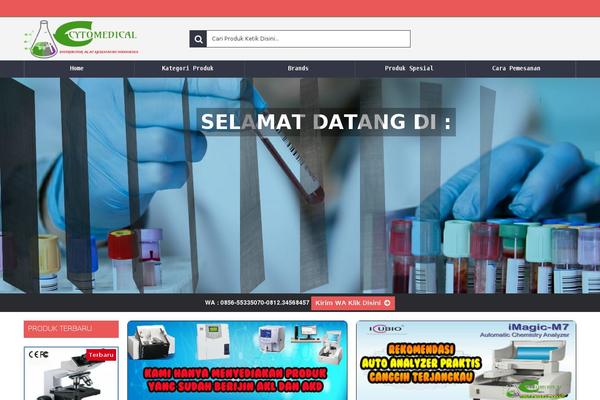Open the iMagic-M7 analyzer banner
600x400 pixels.
[x=466, y=361]
